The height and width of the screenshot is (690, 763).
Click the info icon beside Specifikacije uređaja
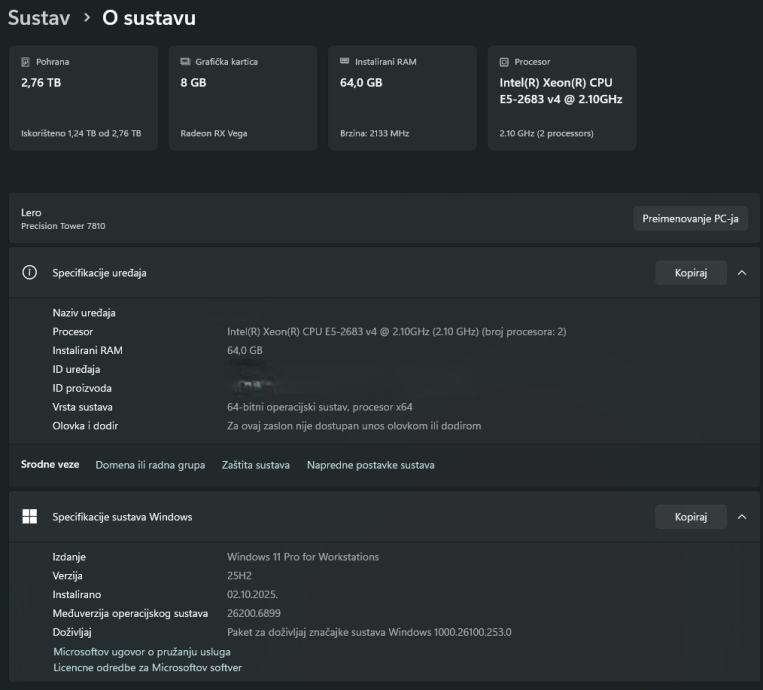click(30, 272)
